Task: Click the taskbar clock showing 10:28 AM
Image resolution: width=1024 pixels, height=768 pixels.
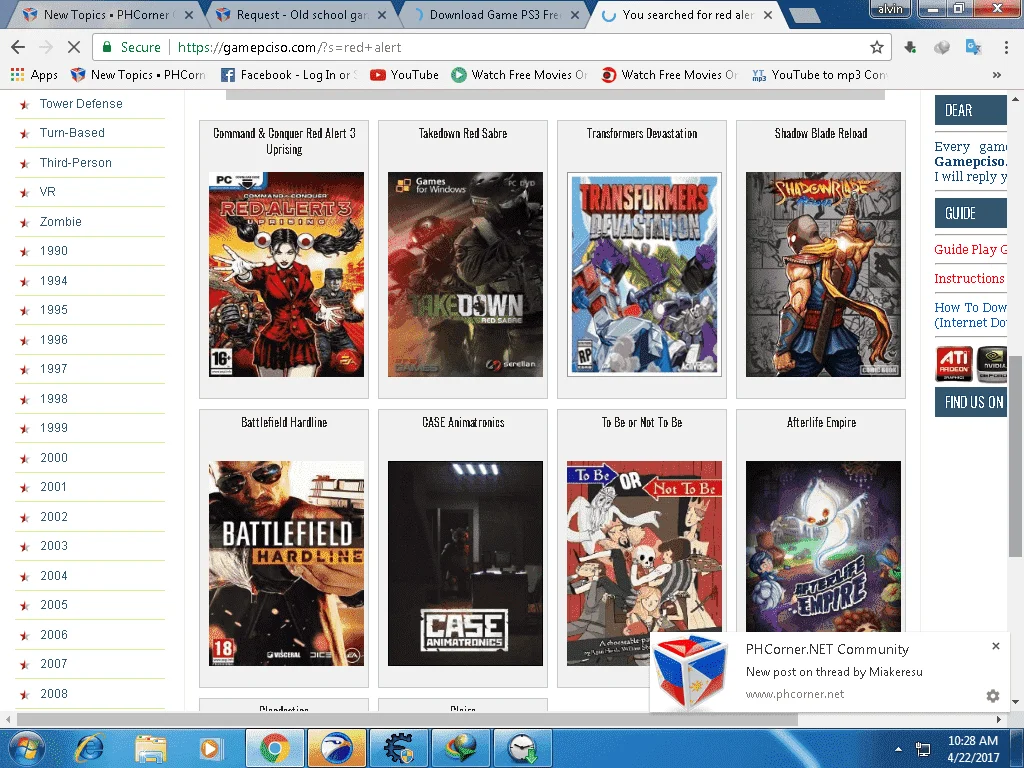Action: click(973, 749)
